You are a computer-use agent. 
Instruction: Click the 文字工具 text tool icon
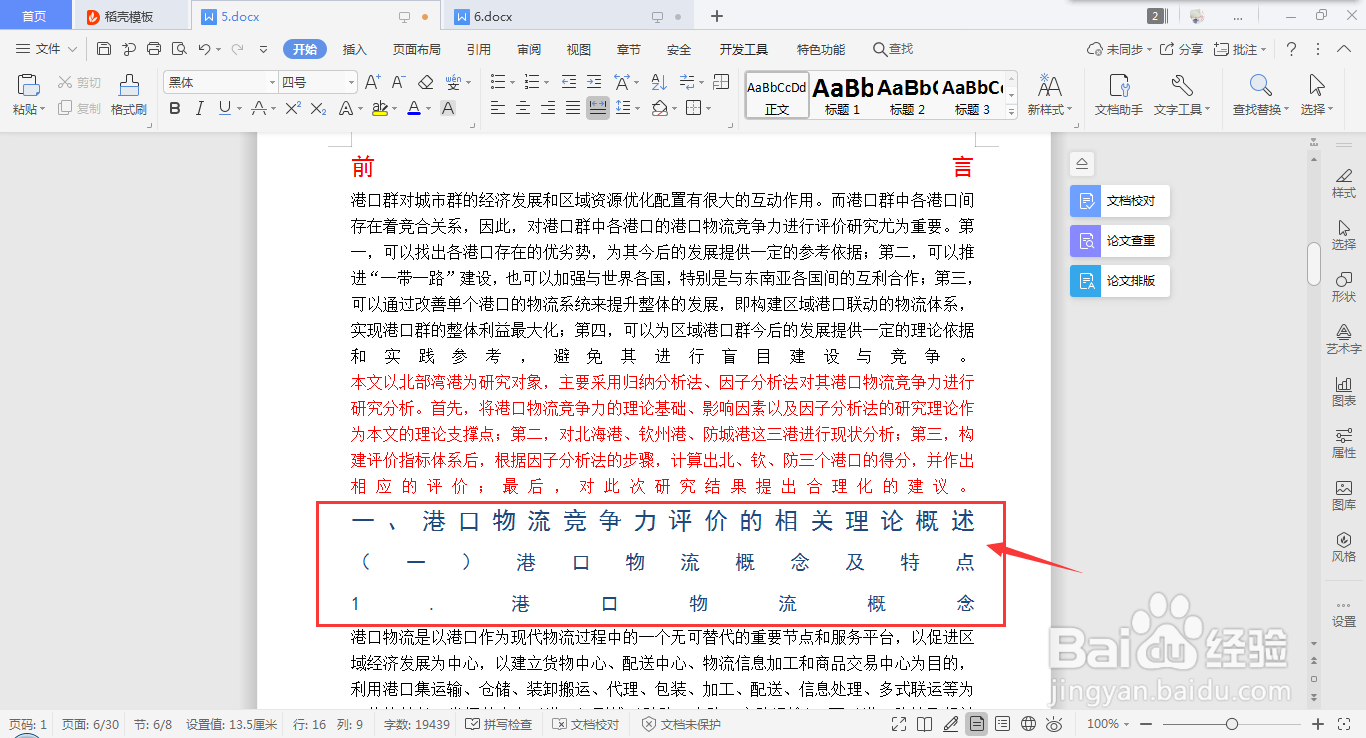coord(1180,95)
